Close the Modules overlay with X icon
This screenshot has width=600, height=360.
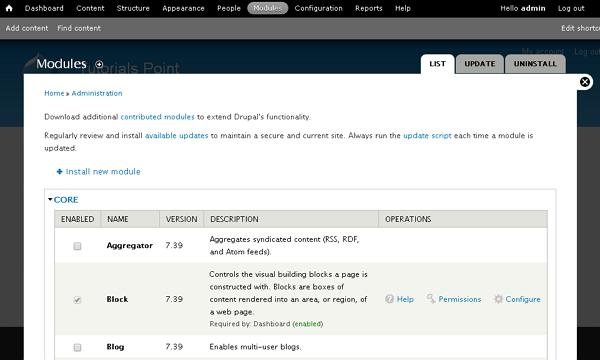pos(585,82)
